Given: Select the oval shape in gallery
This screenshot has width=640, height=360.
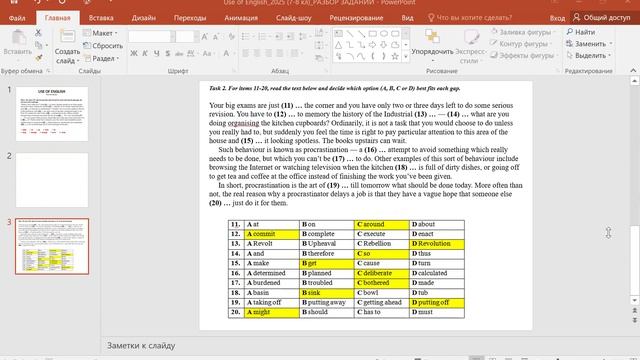Looking at the screenshot, I should coord(384,34).
